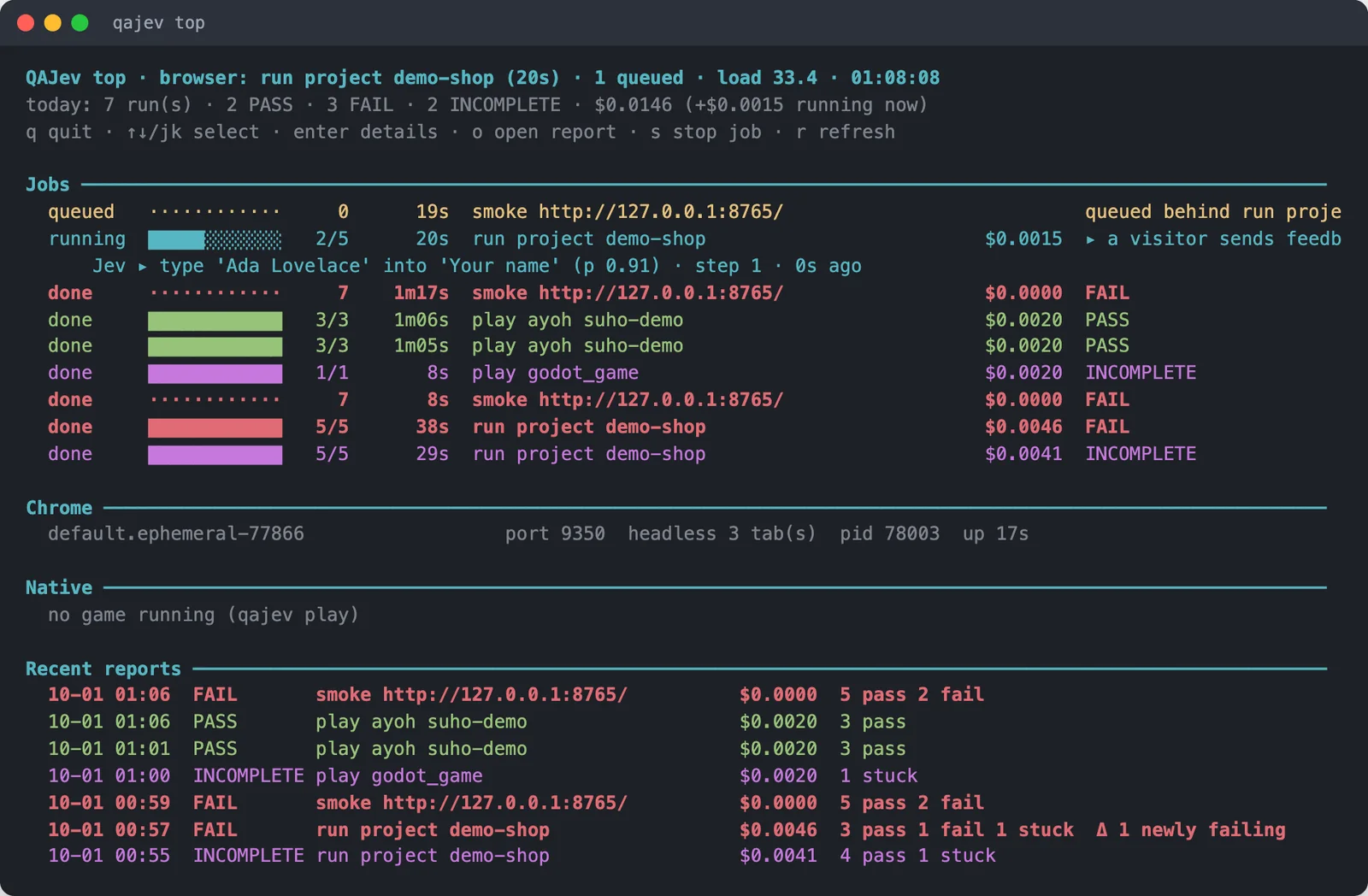The width and height of the screenshot is (1368, 896).
Task: Select the done smoke job lasting 1m17s
Action: tap(588, 292)
